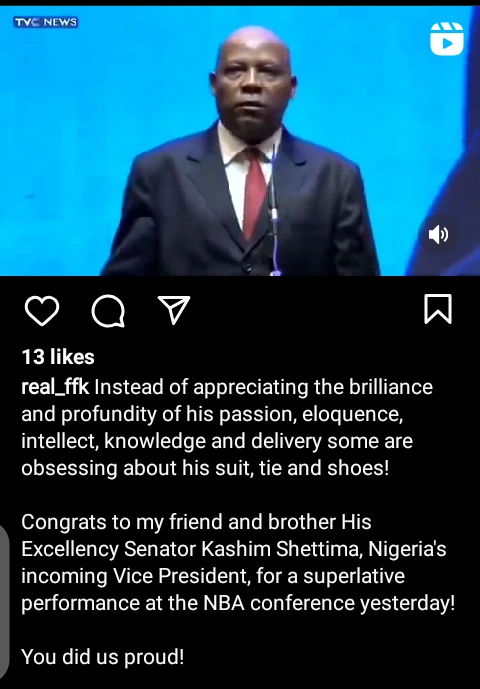Open comments via the speech bubble icon
This screenshot has height=689, width=480.
[x=108, y=311]
